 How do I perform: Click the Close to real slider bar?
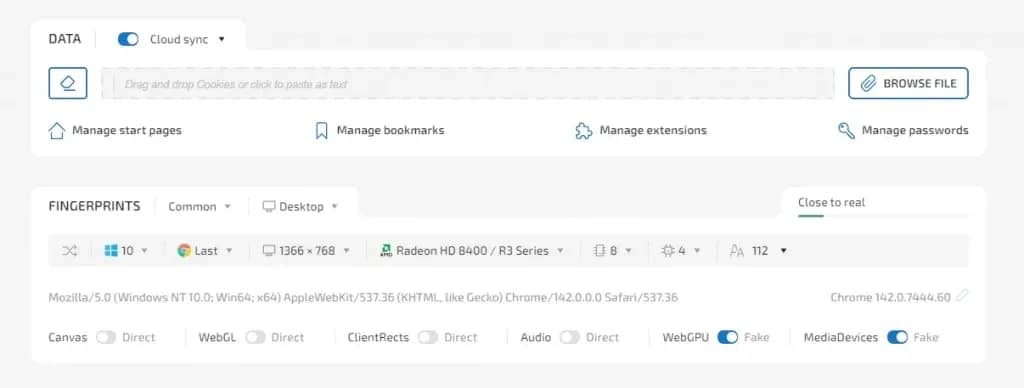point(883,216)
